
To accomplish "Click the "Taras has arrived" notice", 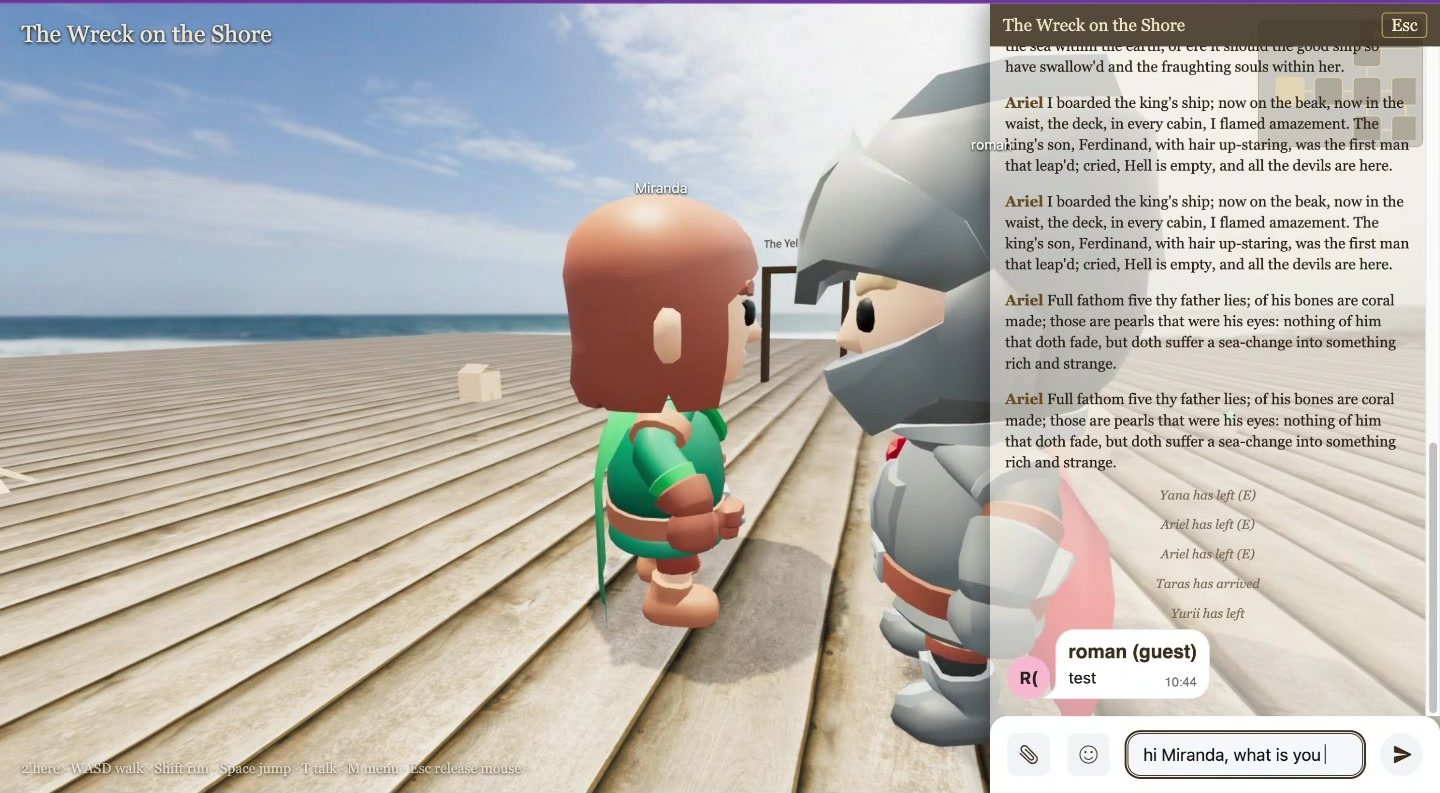I will pyautogui.click(x=1207, y=584).
